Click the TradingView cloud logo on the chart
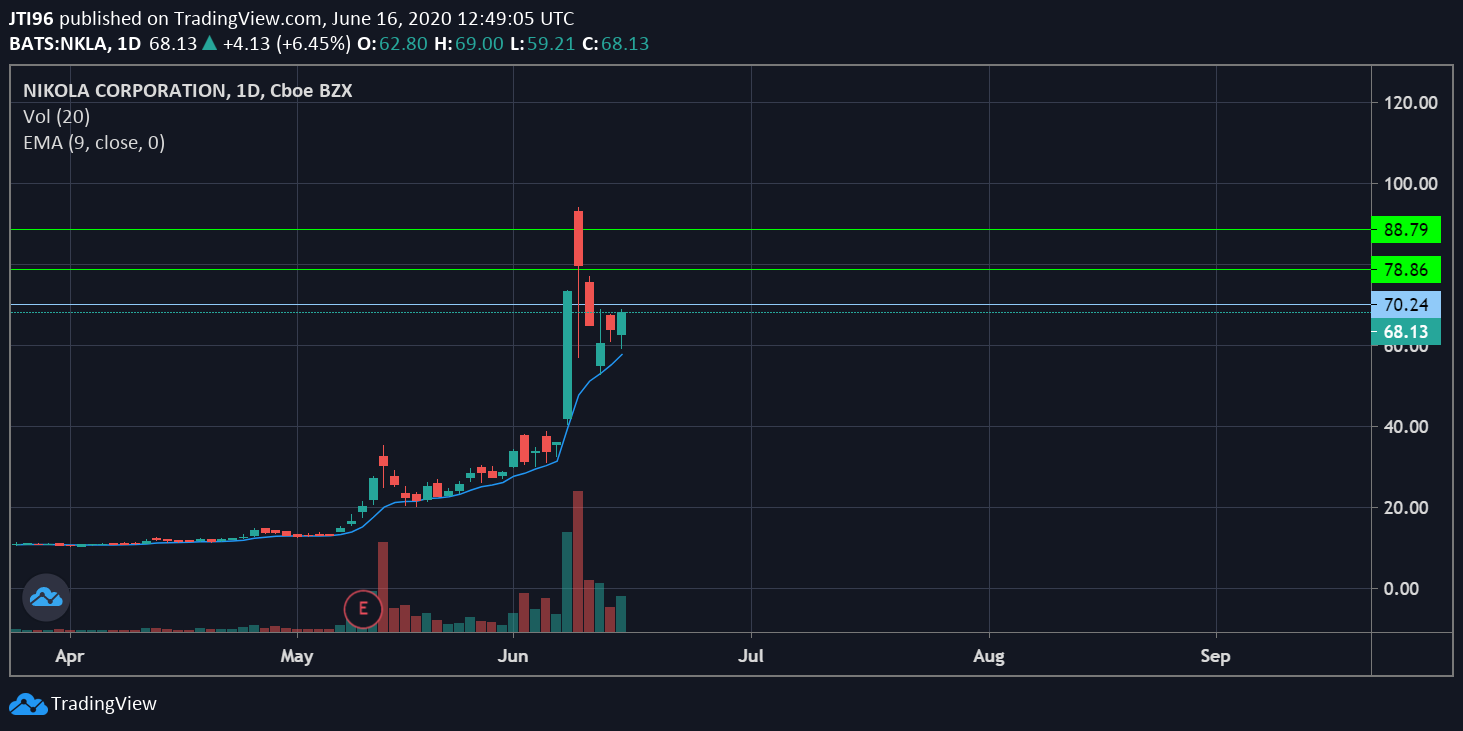 click(46, 597)
